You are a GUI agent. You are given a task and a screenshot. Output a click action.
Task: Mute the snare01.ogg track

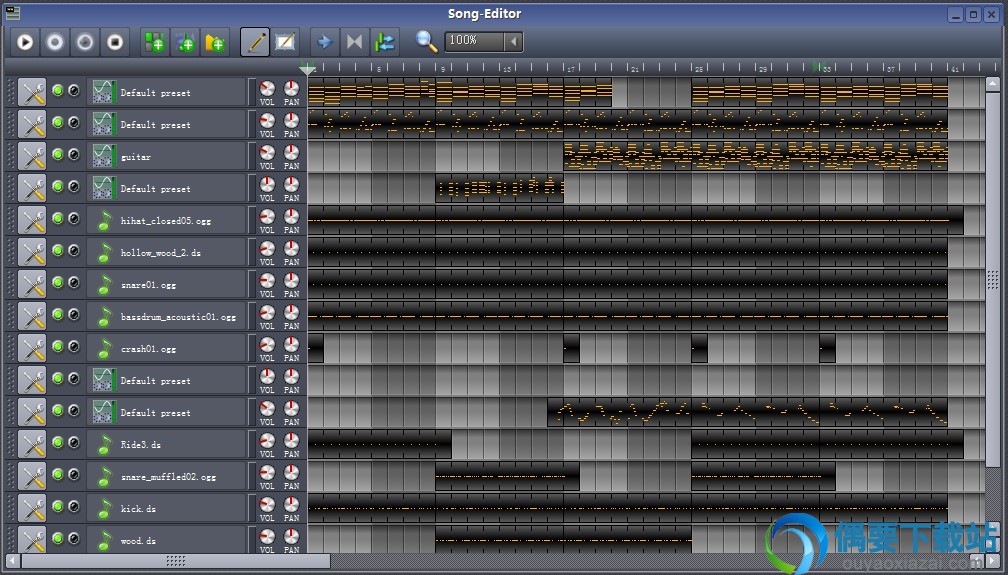click(58, 282)
